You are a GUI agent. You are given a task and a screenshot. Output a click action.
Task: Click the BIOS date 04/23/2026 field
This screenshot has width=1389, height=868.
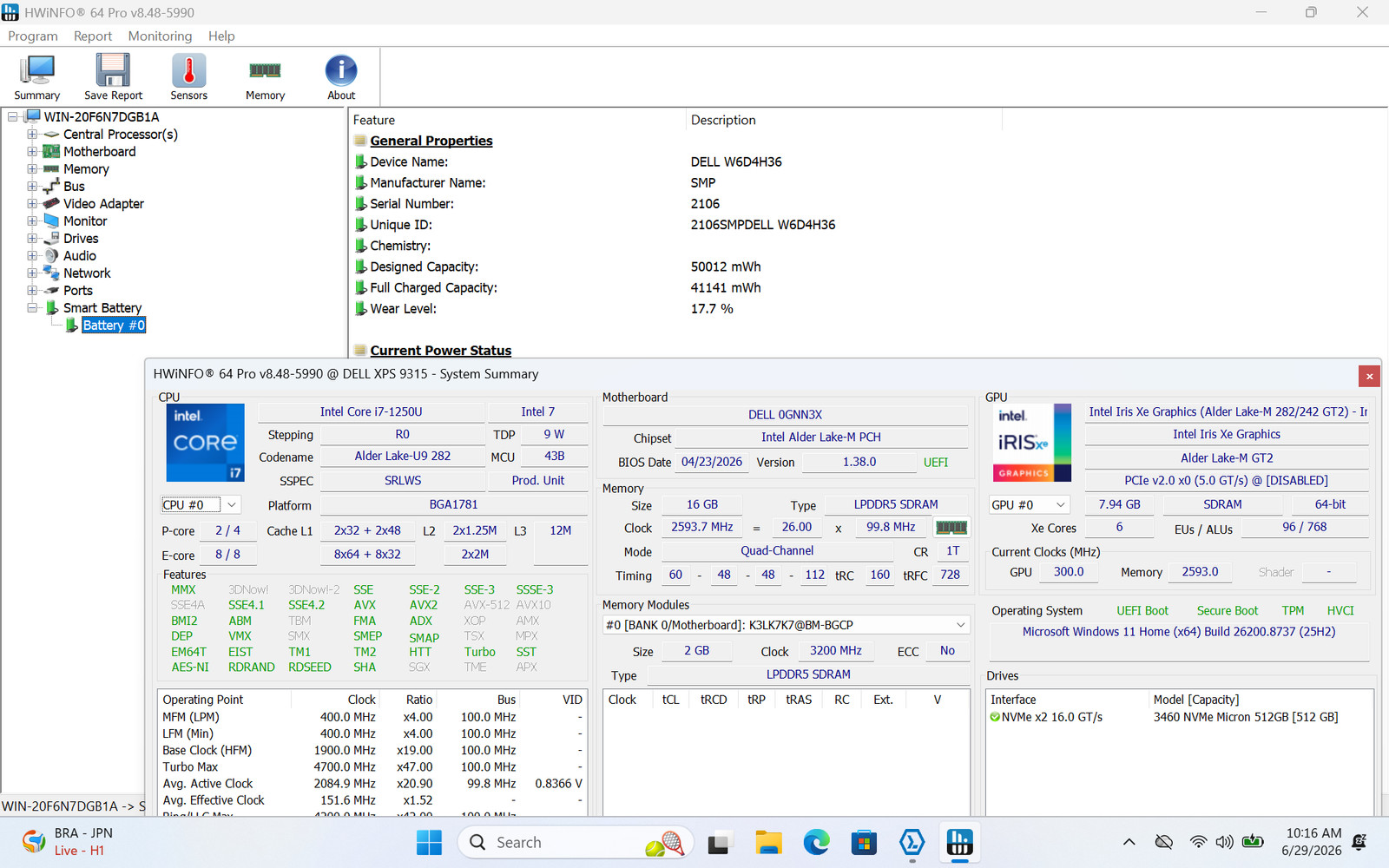pyautogui.click(x=712, y=462)
